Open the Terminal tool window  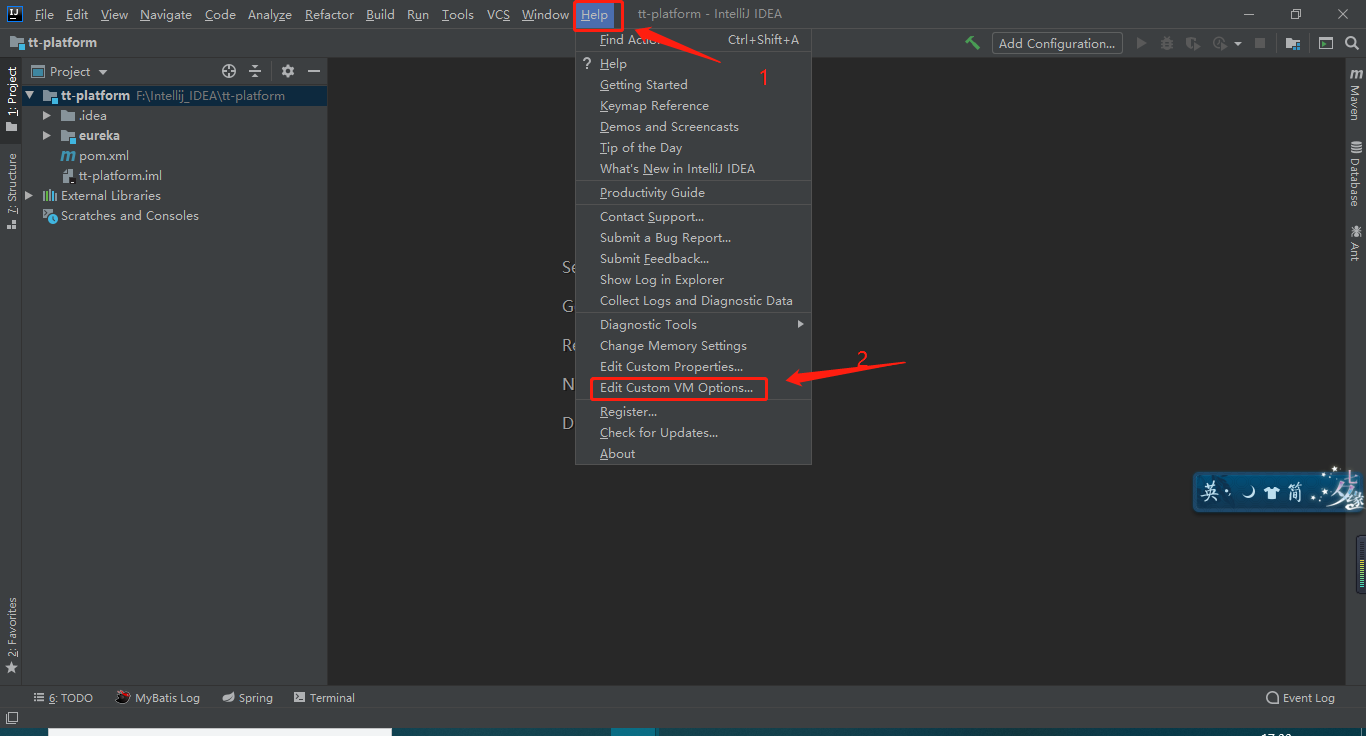click(325, 698)
